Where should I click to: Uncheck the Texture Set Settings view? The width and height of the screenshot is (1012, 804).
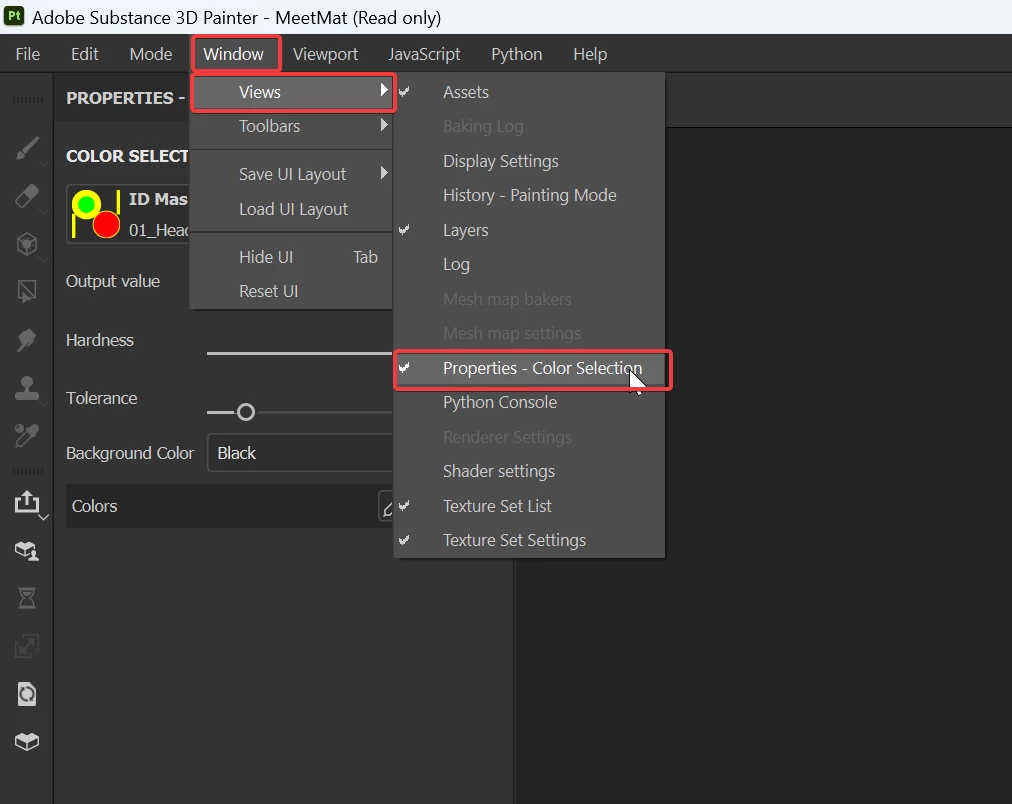point(529,541)
